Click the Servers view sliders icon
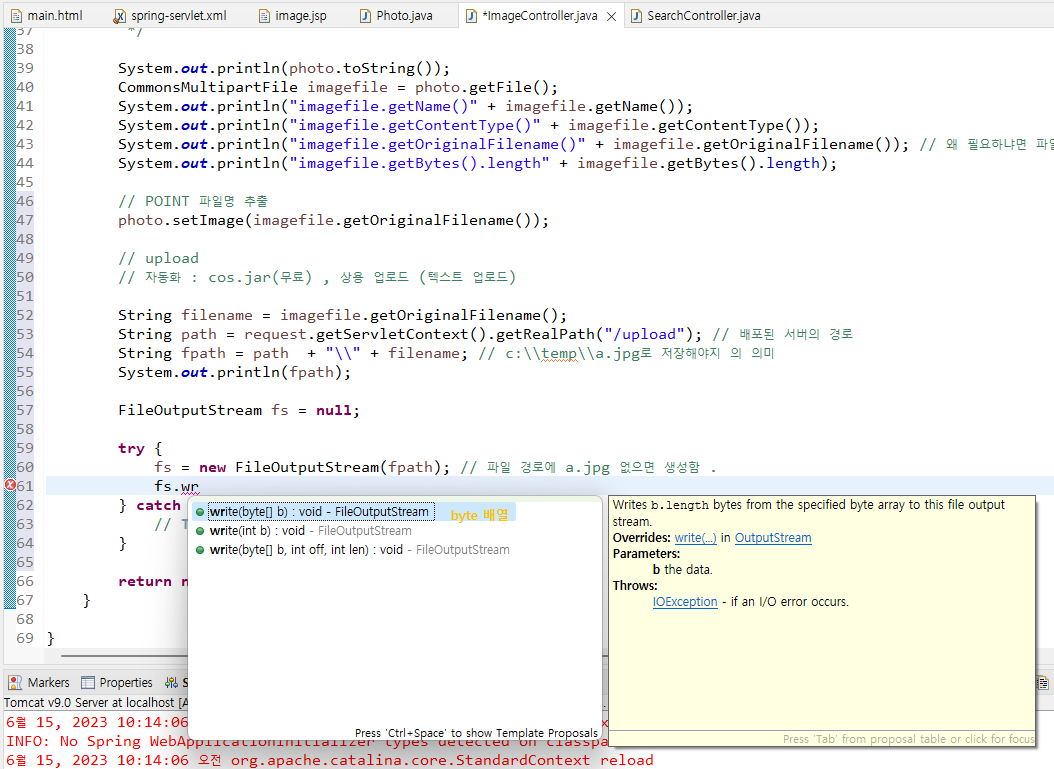 [x=171, y=682]
